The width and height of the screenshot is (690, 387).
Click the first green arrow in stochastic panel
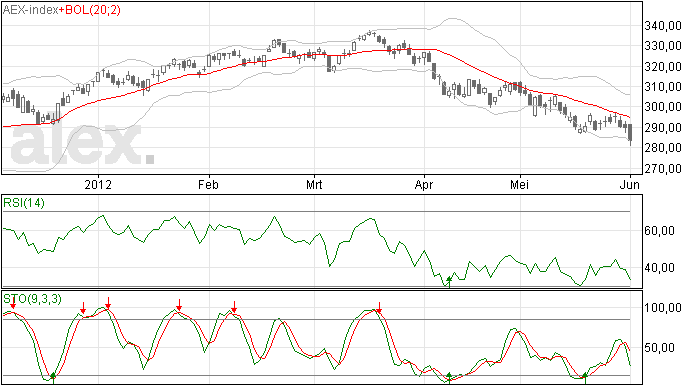pos(53,378)
